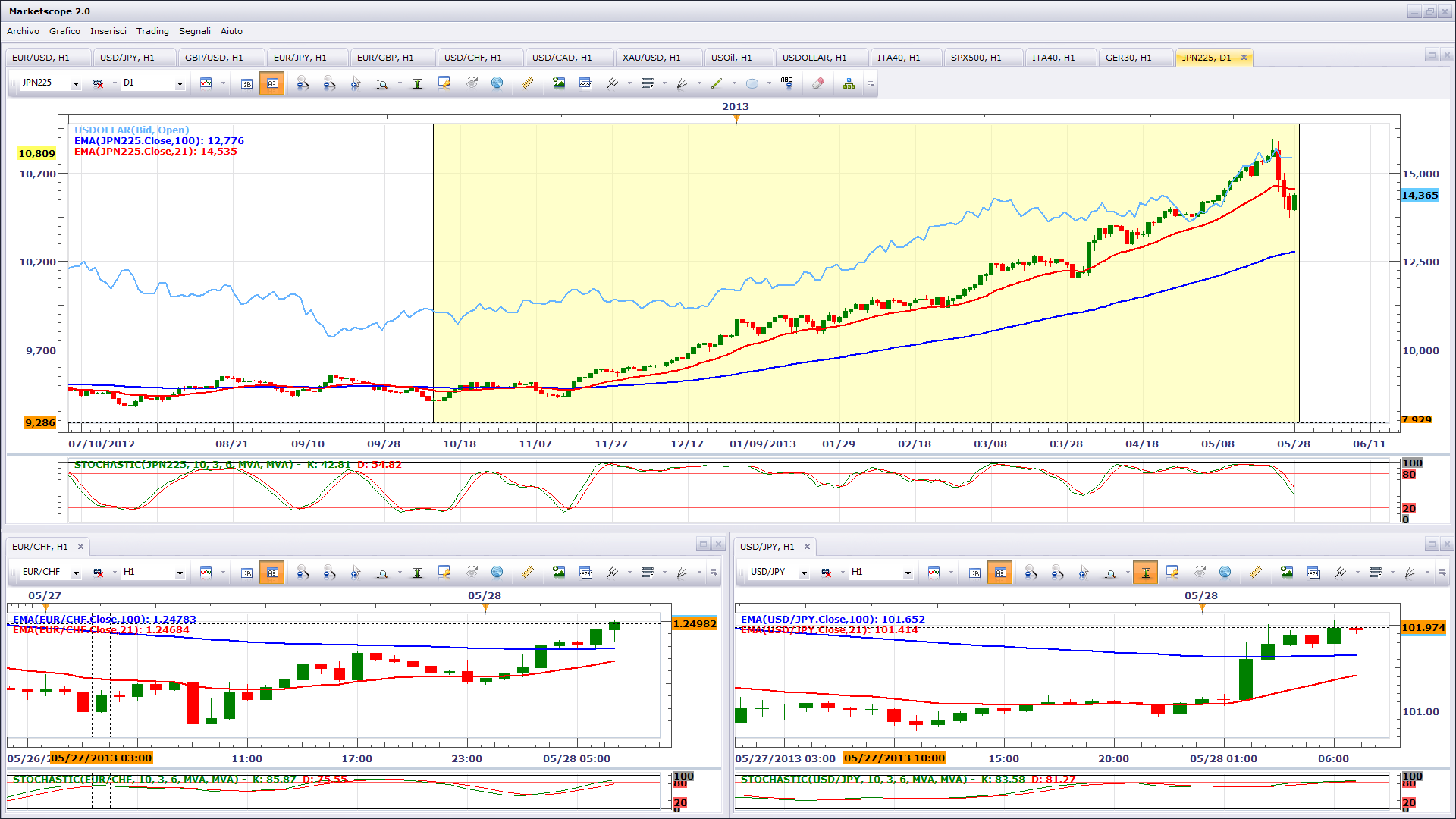Select the ruler measure tool
The height and width of the screenshot is (819, 1456).
[x=528, y=83]
